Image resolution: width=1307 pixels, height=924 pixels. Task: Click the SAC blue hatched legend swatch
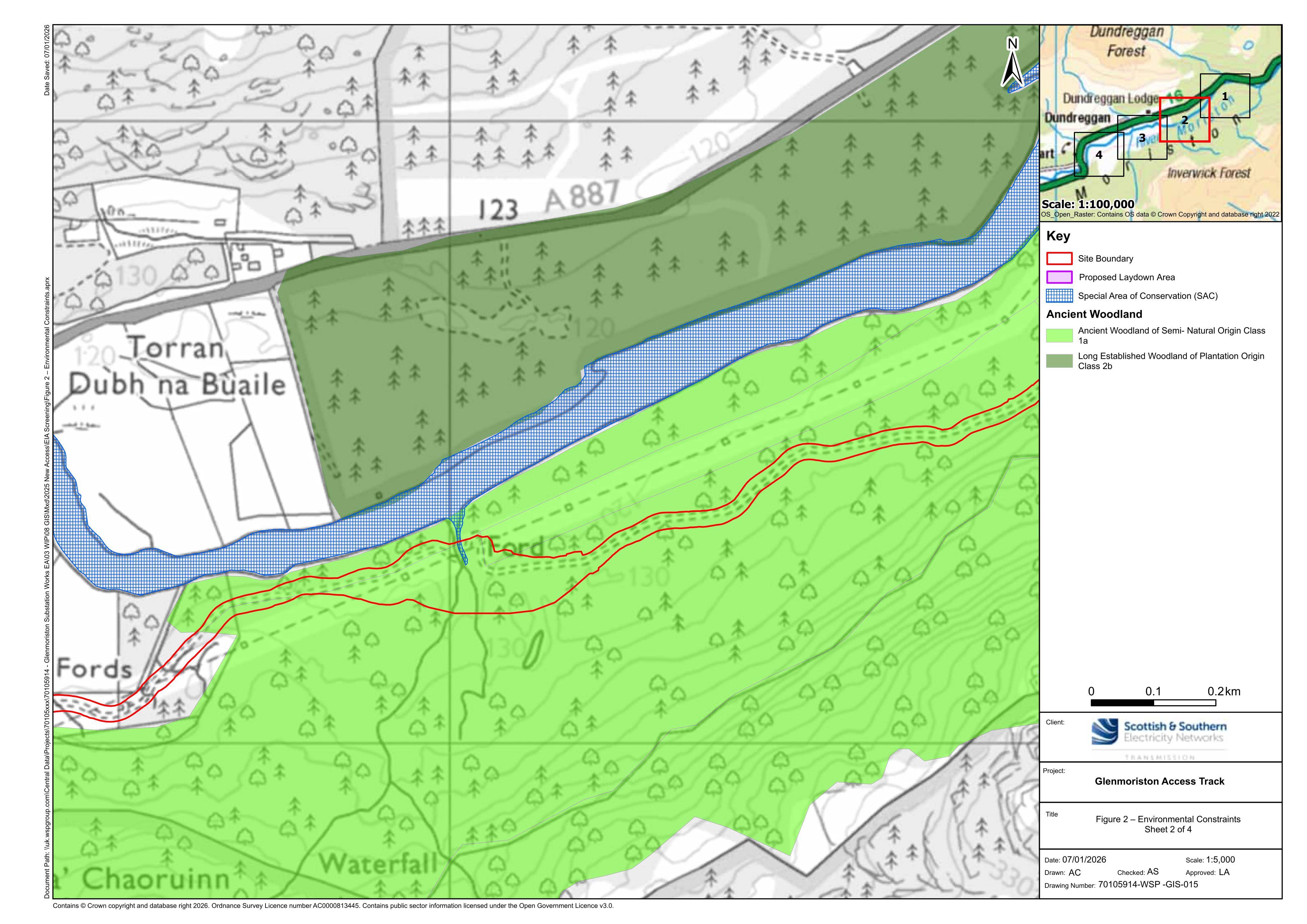[1059, 296]
